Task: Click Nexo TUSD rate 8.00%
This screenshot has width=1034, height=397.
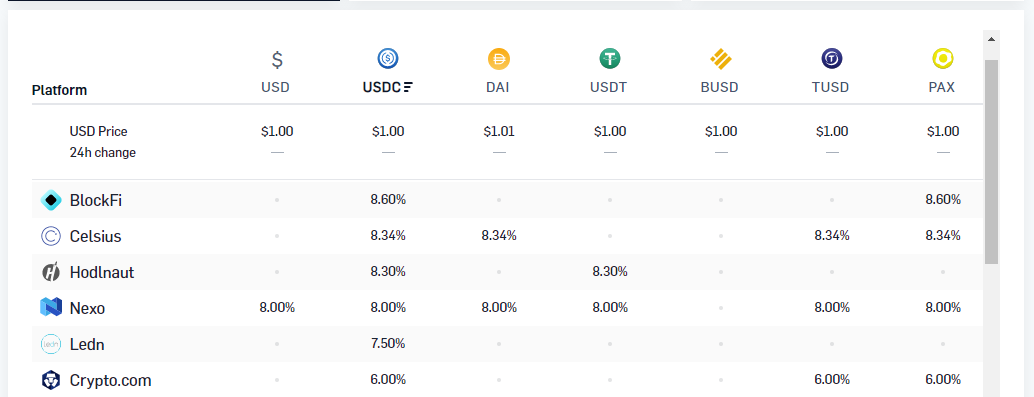Action: click(x=832, y=307)
